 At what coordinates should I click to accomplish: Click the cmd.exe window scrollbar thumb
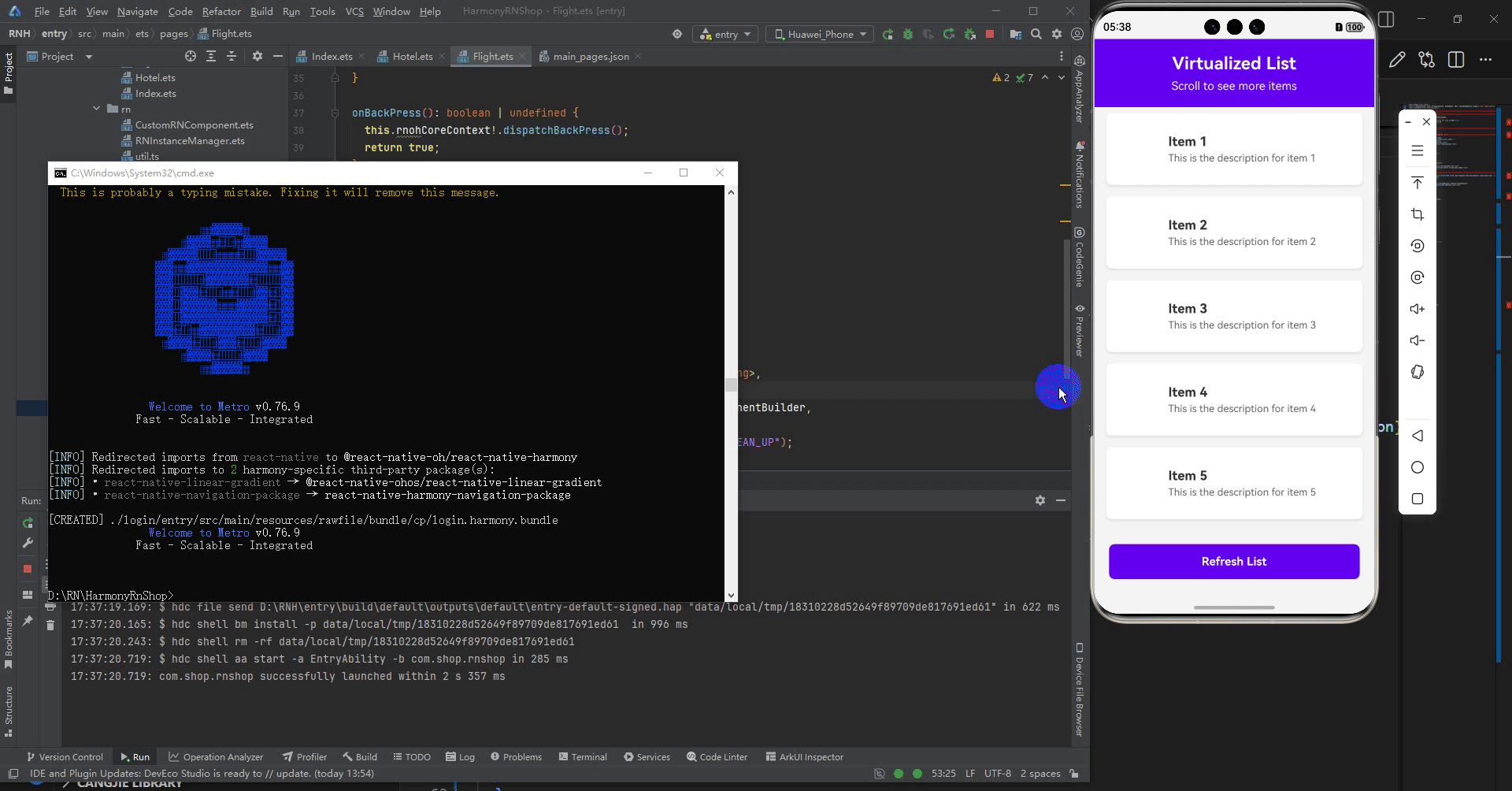731,384
